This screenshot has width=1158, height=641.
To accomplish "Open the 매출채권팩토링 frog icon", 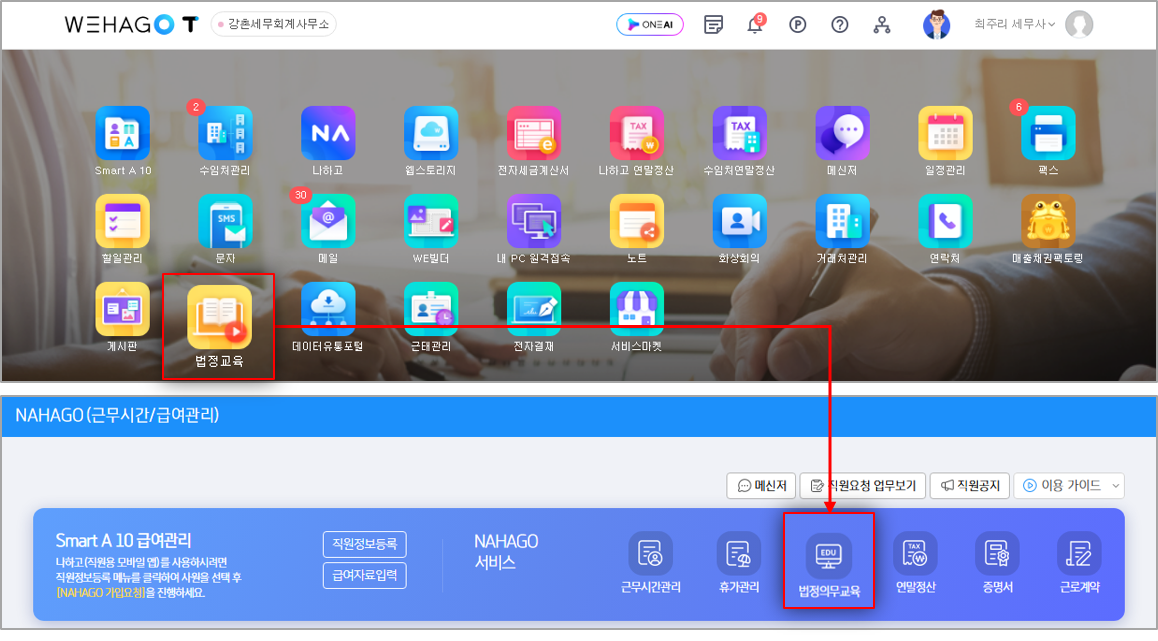I will [1047, 222].
